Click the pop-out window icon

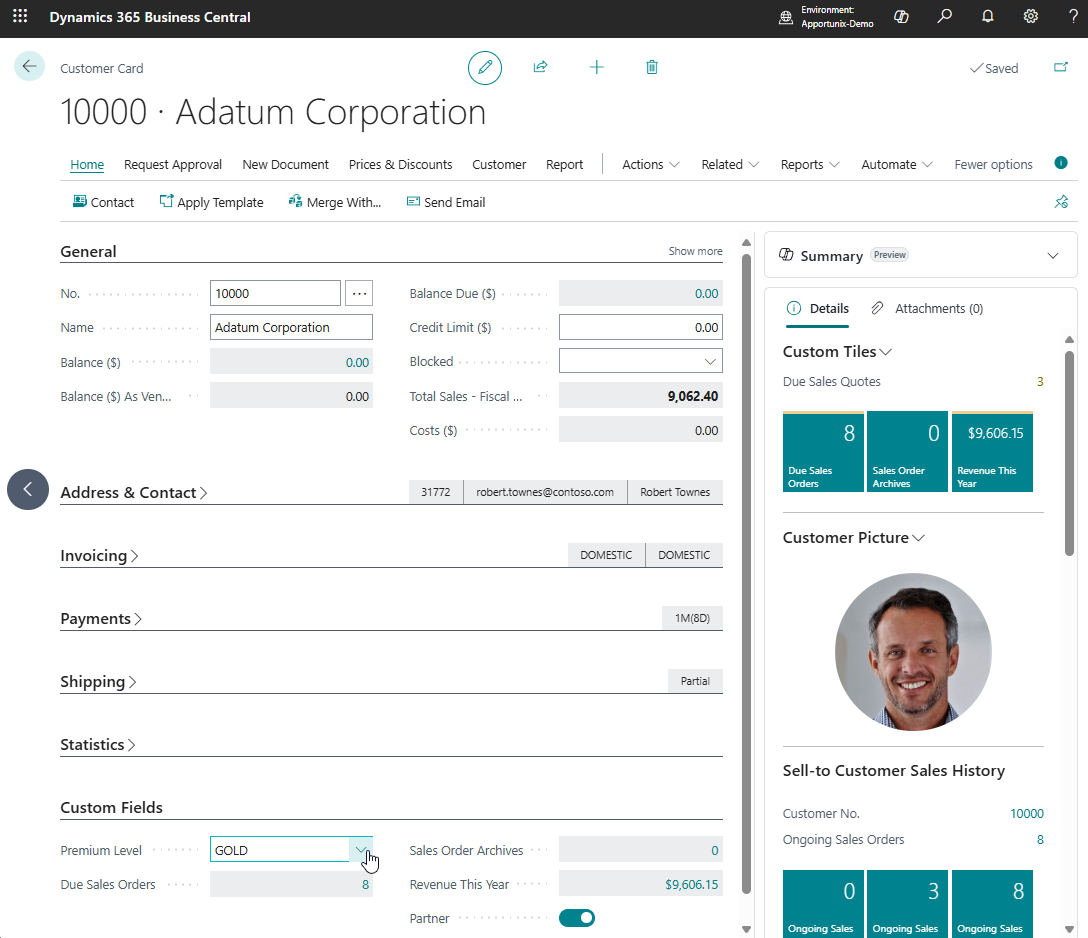(1061, 68)
